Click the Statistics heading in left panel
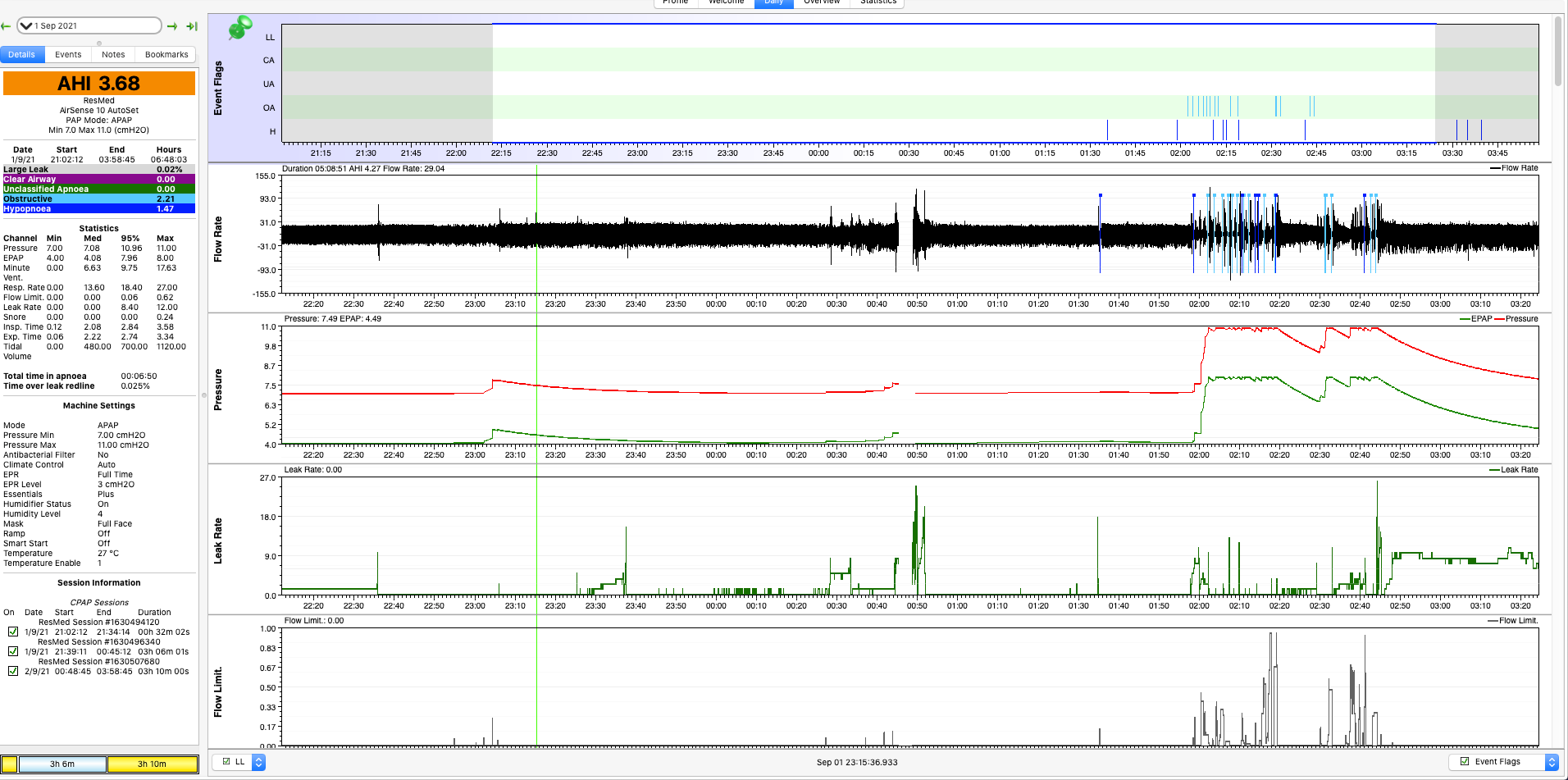The width and height of the screenshot is (1568, 780). click(x=99, y=229)
